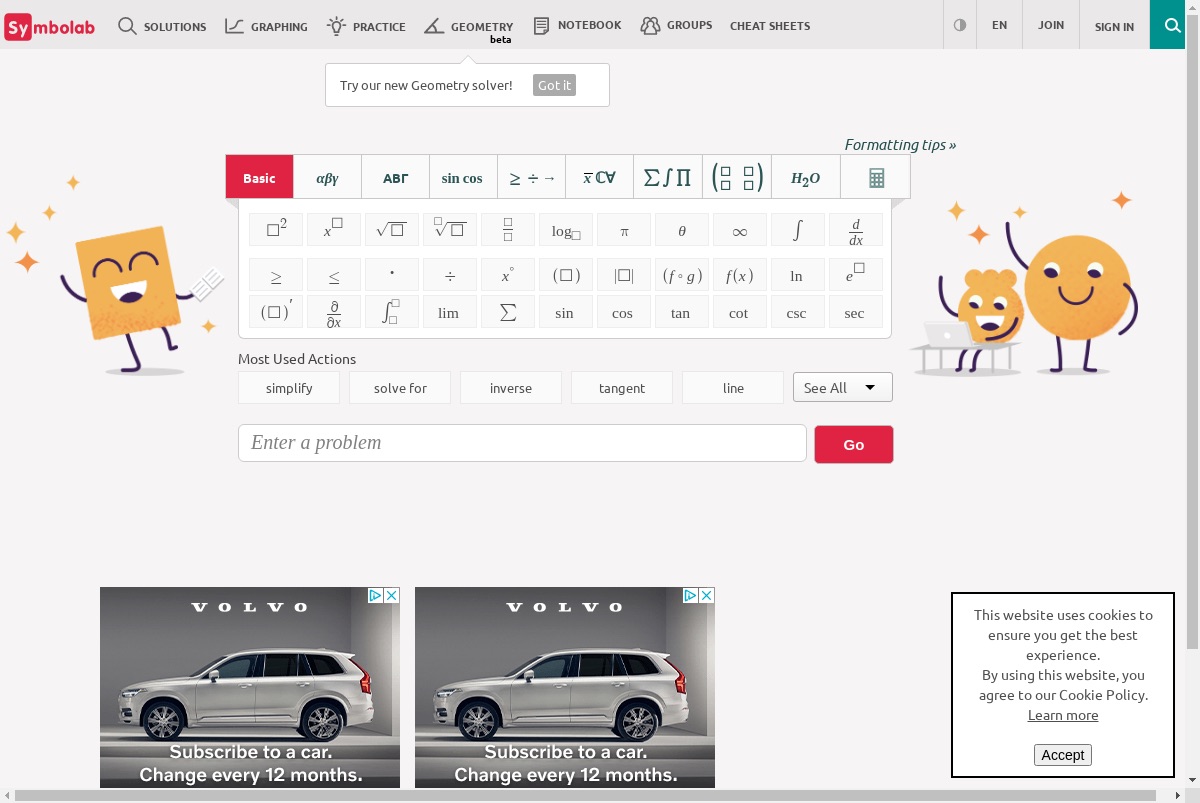Insert the summation sigma symbol
The width and height of the screenshot is (1200, 803).
508,312
